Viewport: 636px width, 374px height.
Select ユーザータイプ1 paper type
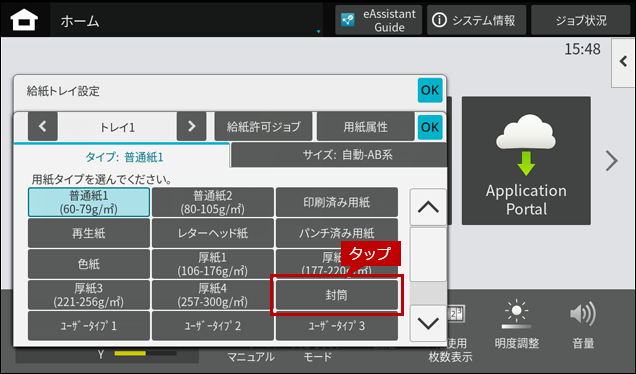pyautogui.click(x=89, y=326)
